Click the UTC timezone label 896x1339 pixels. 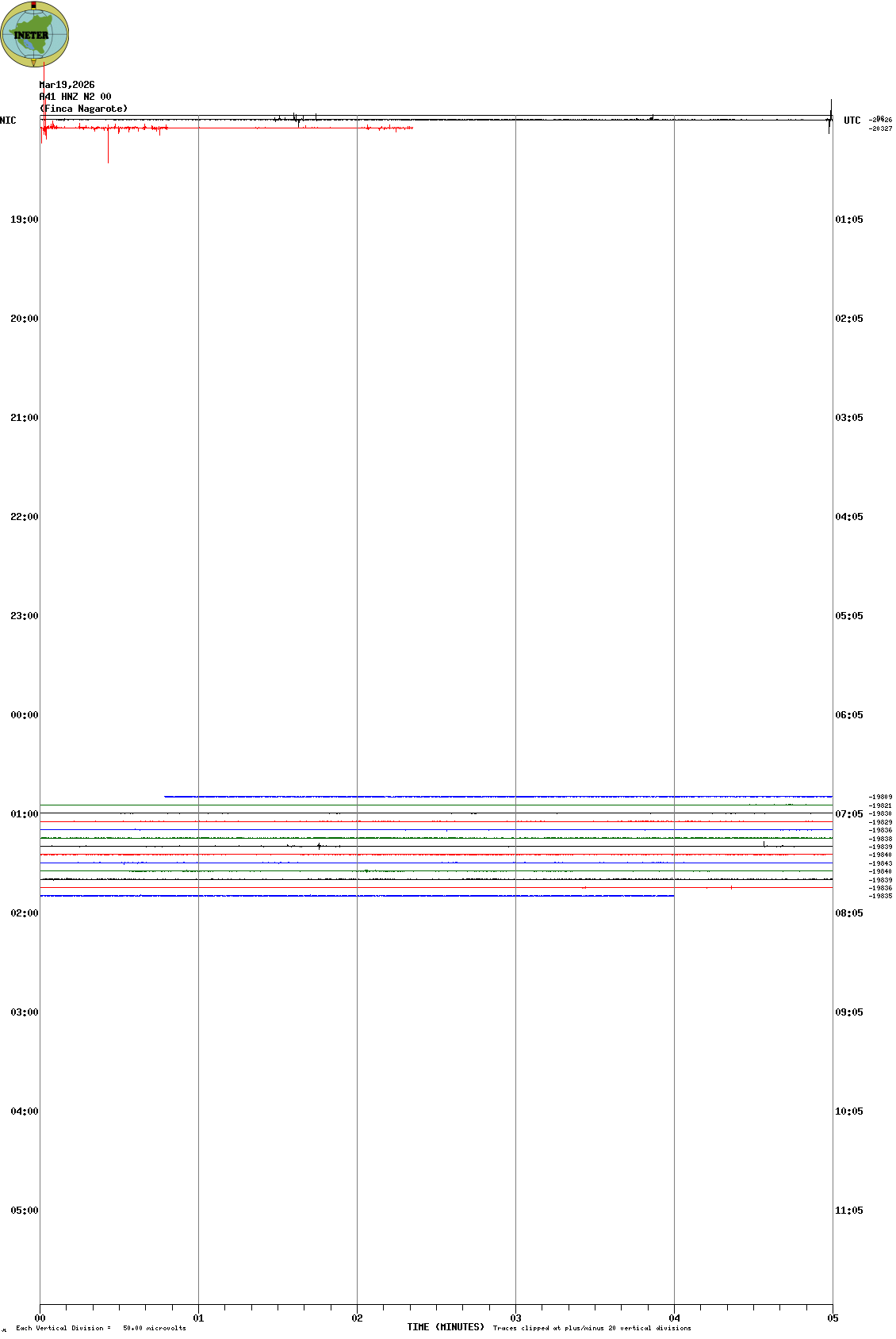pos(852,121)
